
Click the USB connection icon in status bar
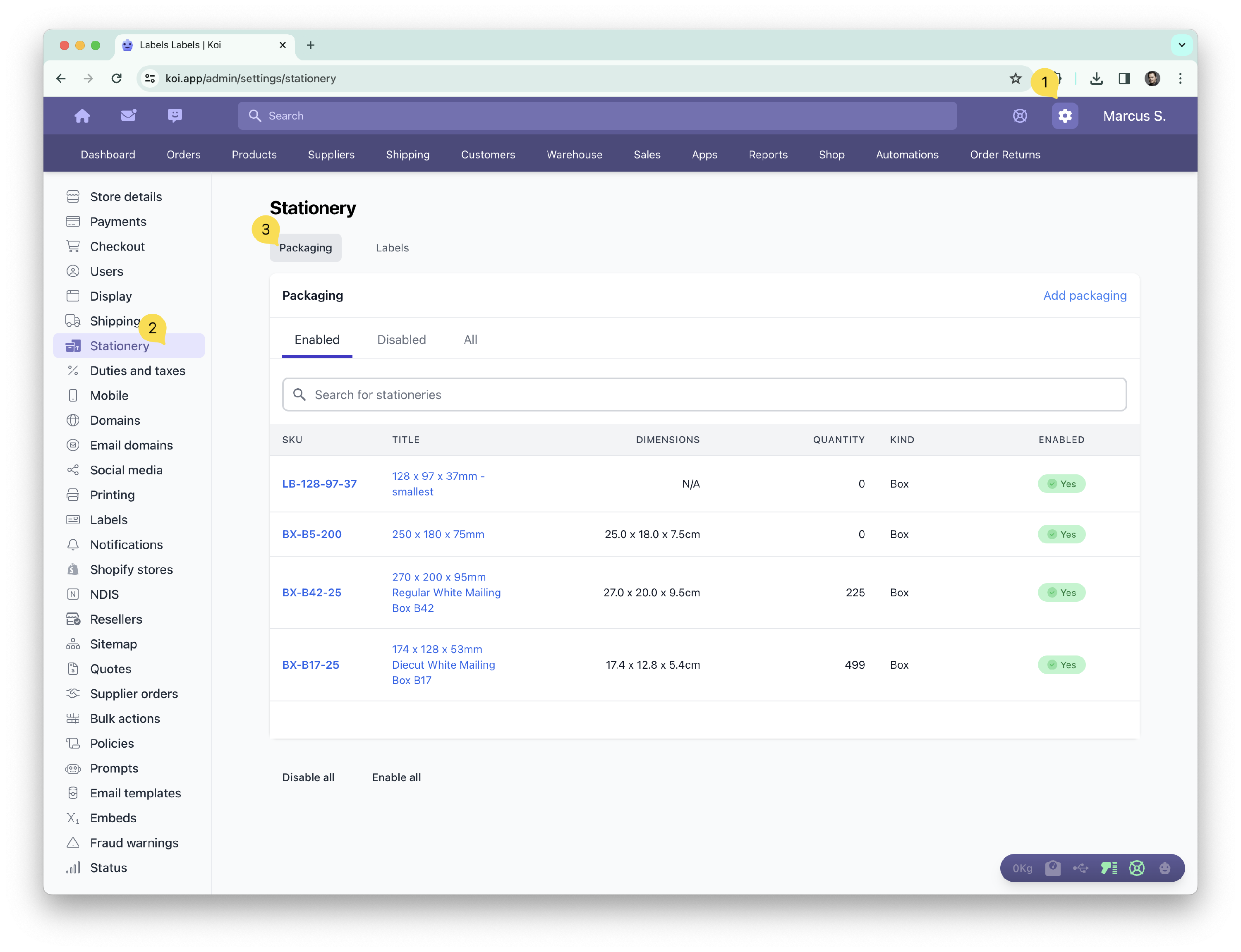point(1081,868)
